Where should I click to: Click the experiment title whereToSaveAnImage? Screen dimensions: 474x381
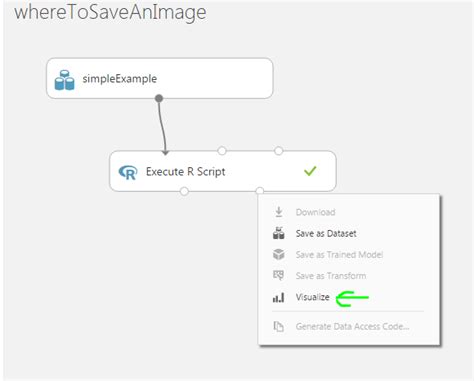(110, 13)
